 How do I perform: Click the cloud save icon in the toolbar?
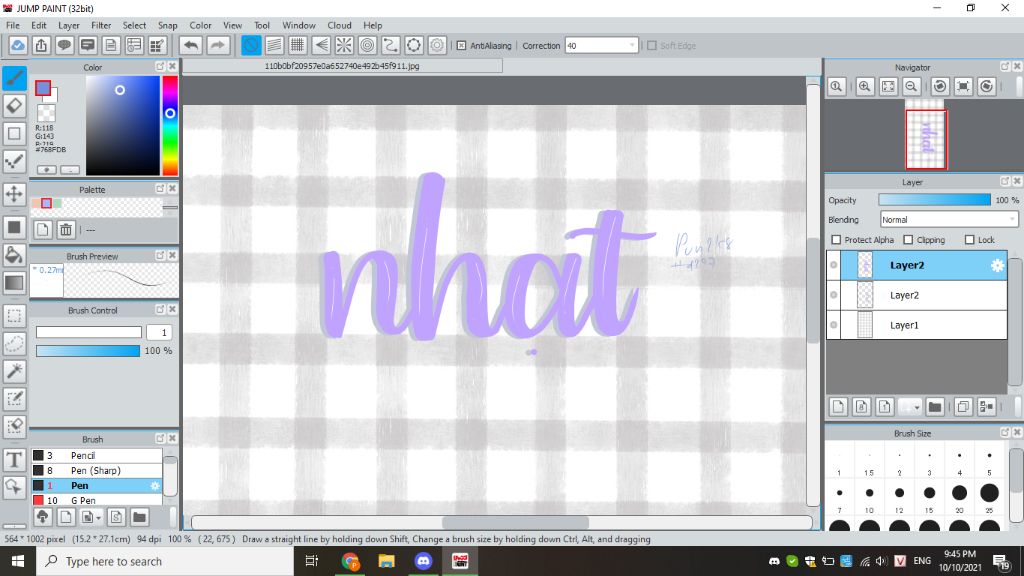point(18,45)
